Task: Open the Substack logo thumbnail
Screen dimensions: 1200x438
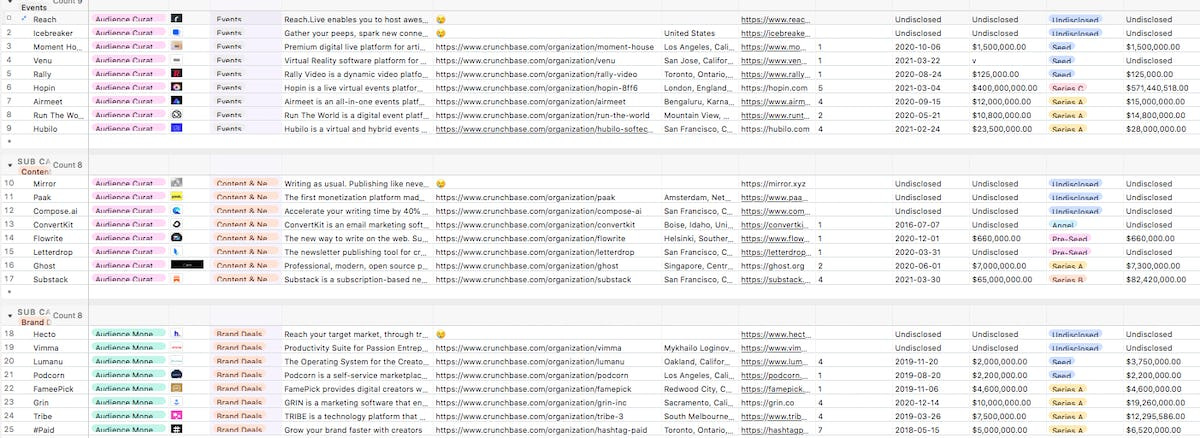Action: pyautogui.click(x=176, y=279)
